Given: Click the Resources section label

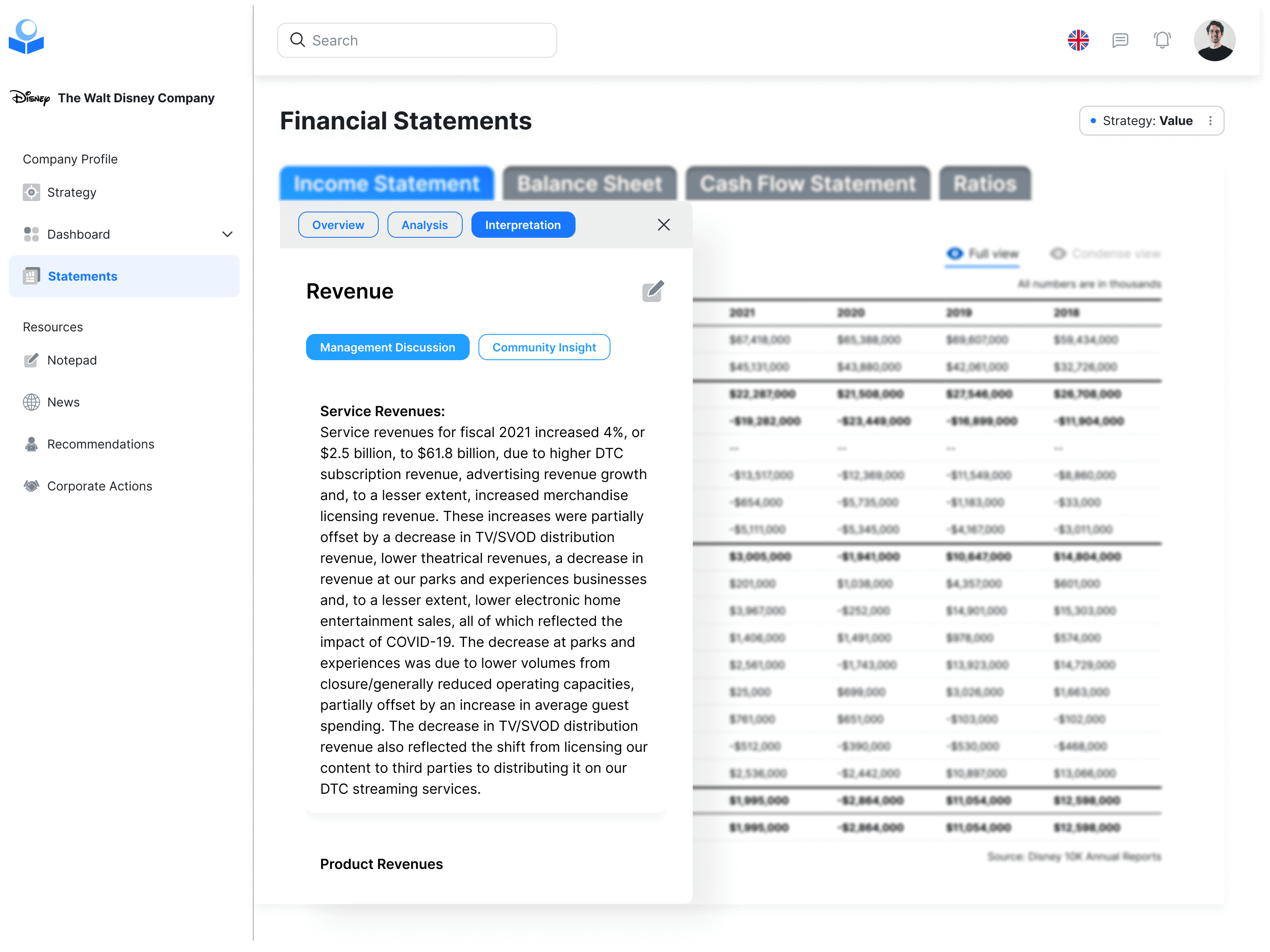Looking at the screenshot, I should coord(53,327).
